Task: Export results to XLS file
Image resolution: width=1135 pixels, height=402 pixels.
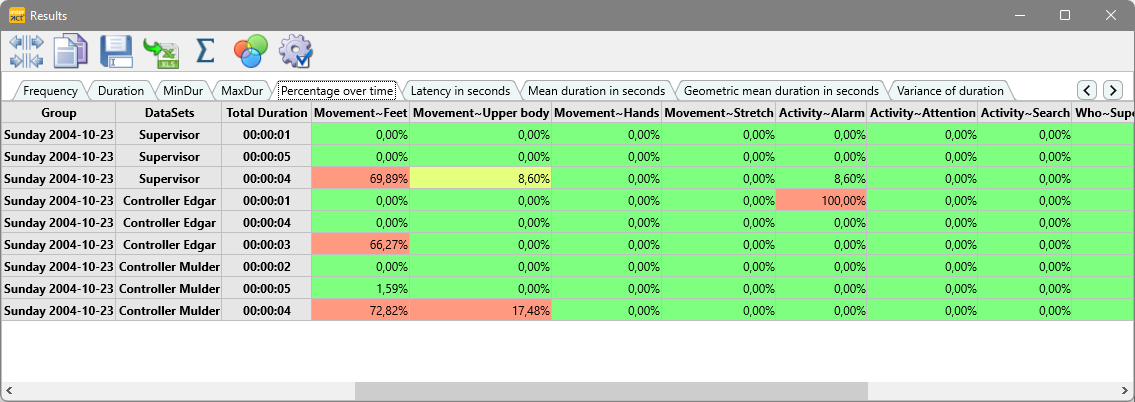Action: (161, 51)
